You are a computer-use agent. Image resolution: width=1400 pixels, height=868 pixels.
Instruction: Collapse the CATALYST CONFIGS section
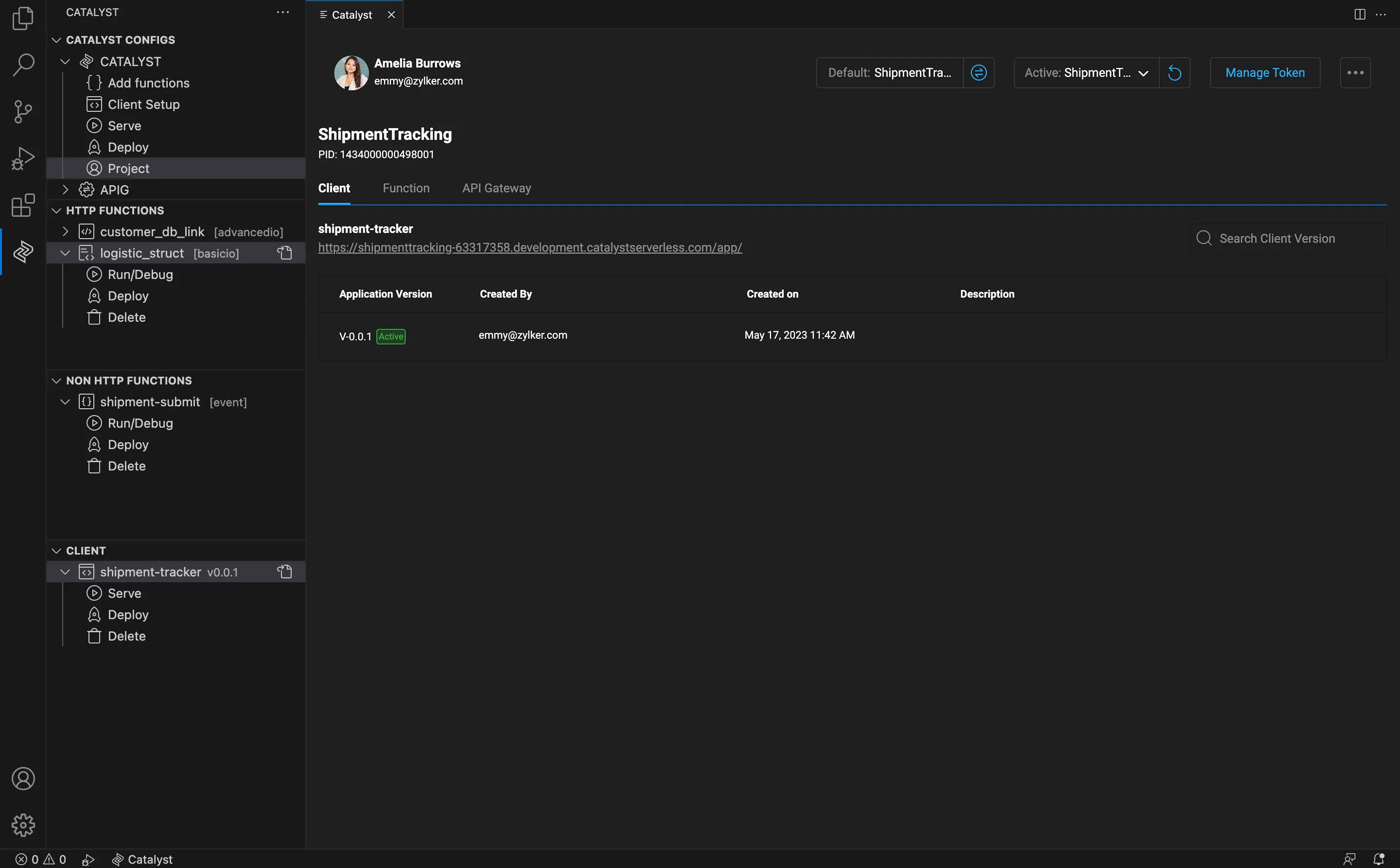pos(56,40)
